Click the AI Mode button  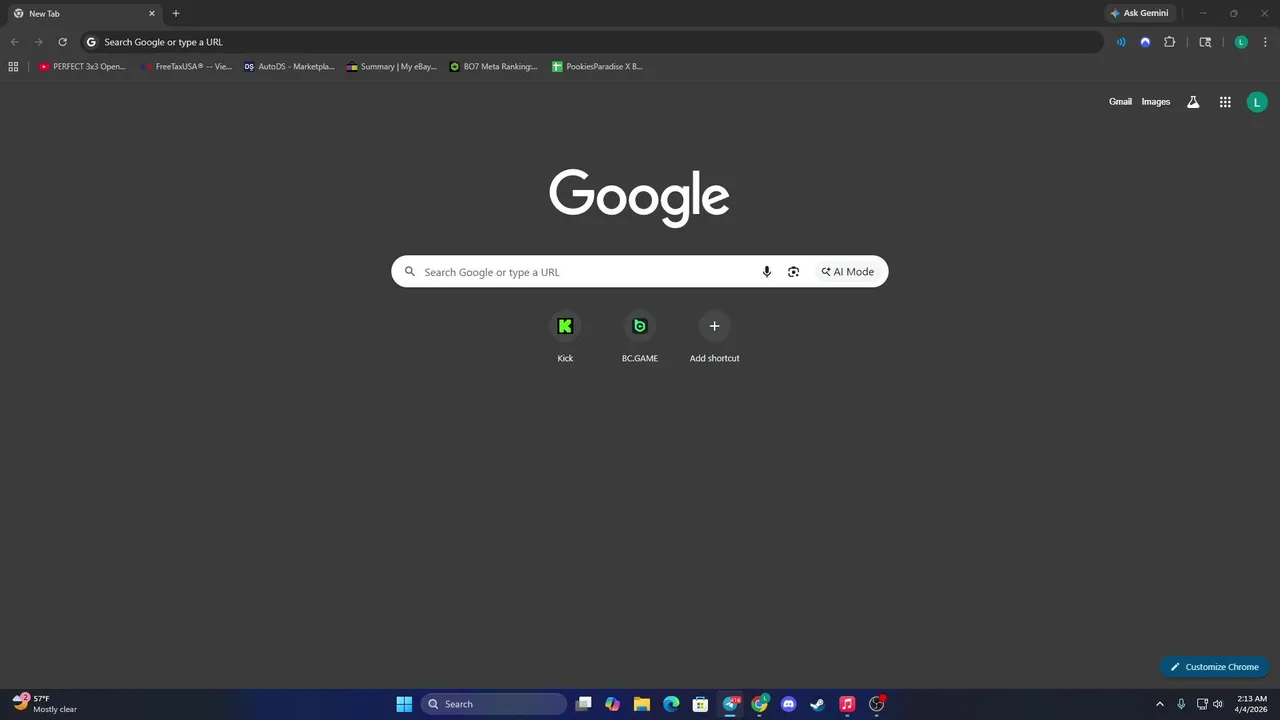click(x=848, y=272)
